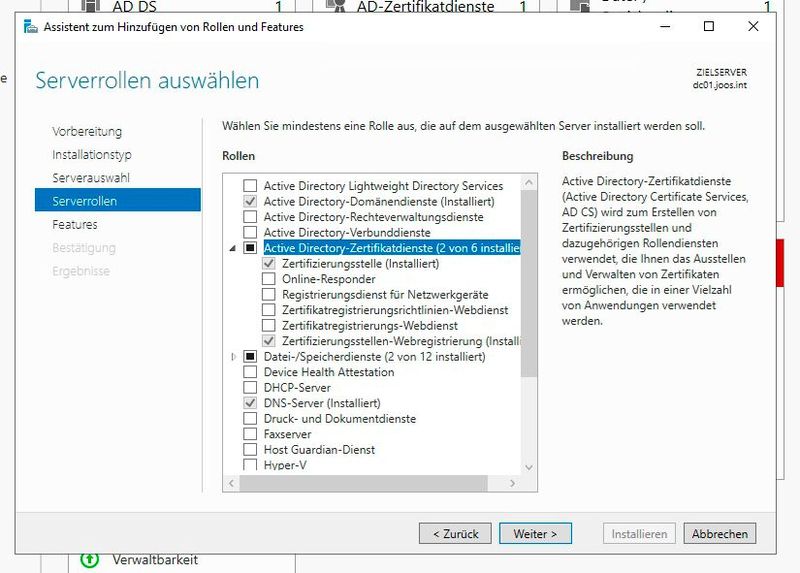Click the AD DS tile in background window

click(134, 7)
